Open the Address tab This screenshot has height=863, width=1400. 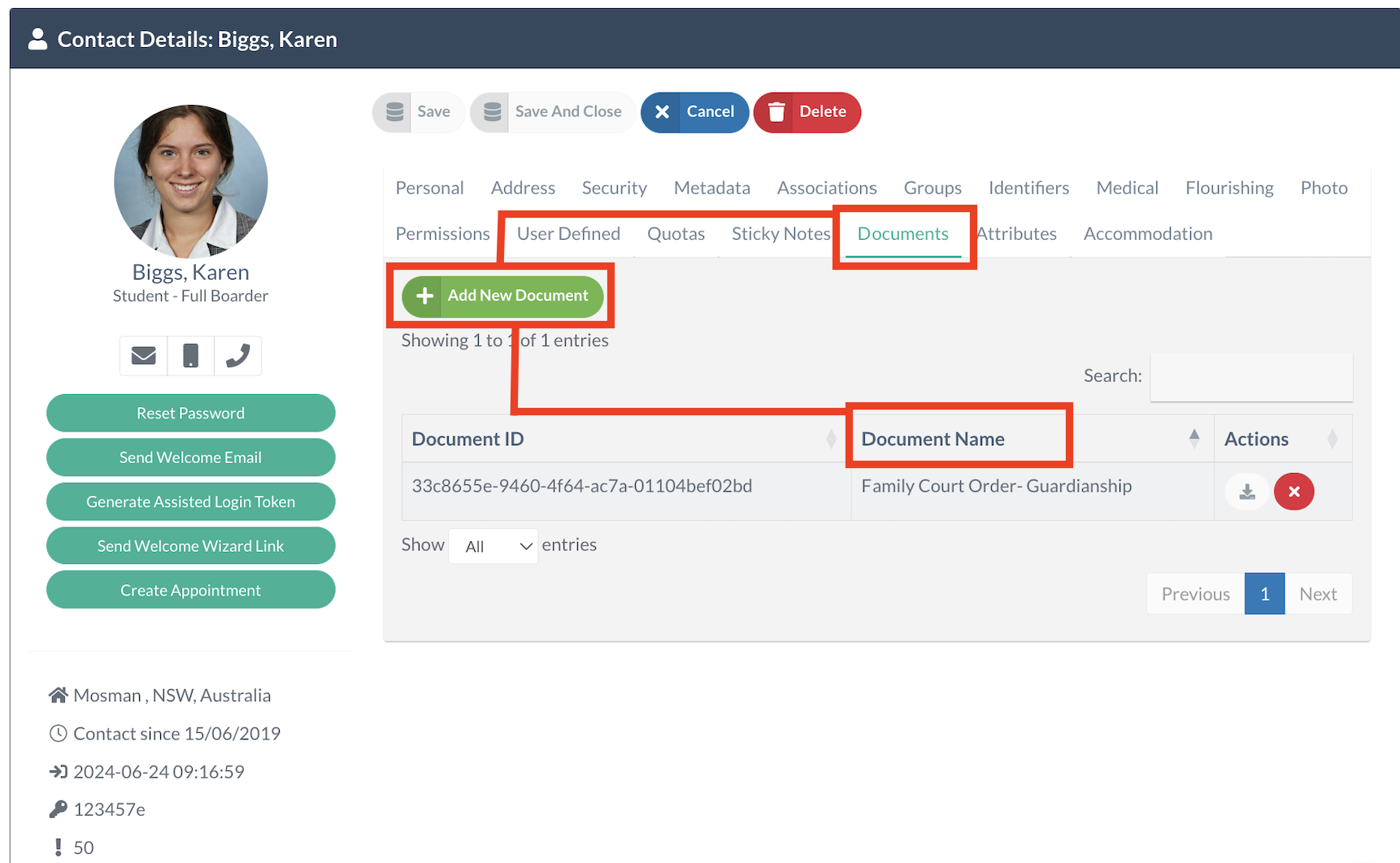point(523,188)
